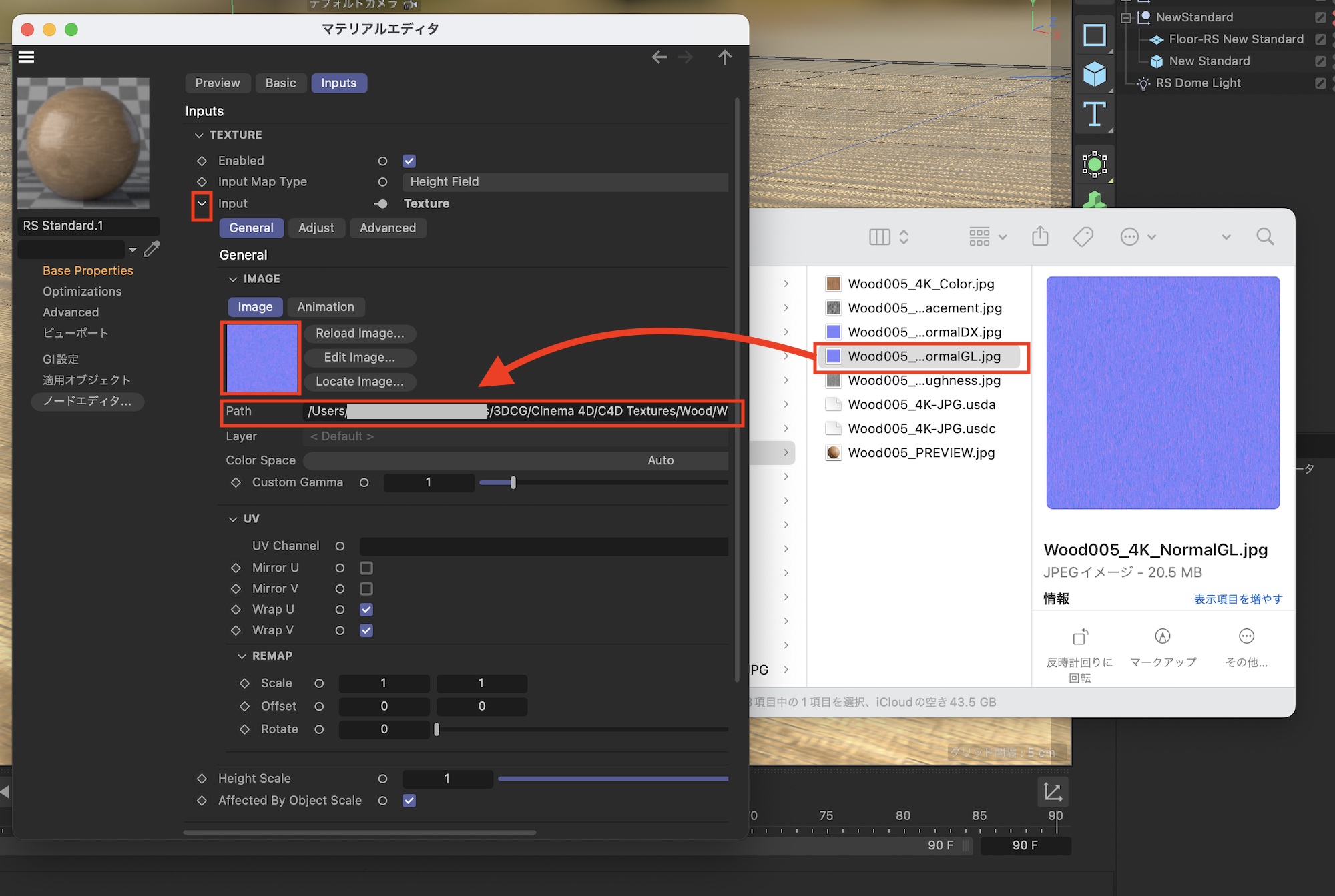Open the Input Map Type dropdown
Viewport: 1335px width, 896px height.
[564, 182]
